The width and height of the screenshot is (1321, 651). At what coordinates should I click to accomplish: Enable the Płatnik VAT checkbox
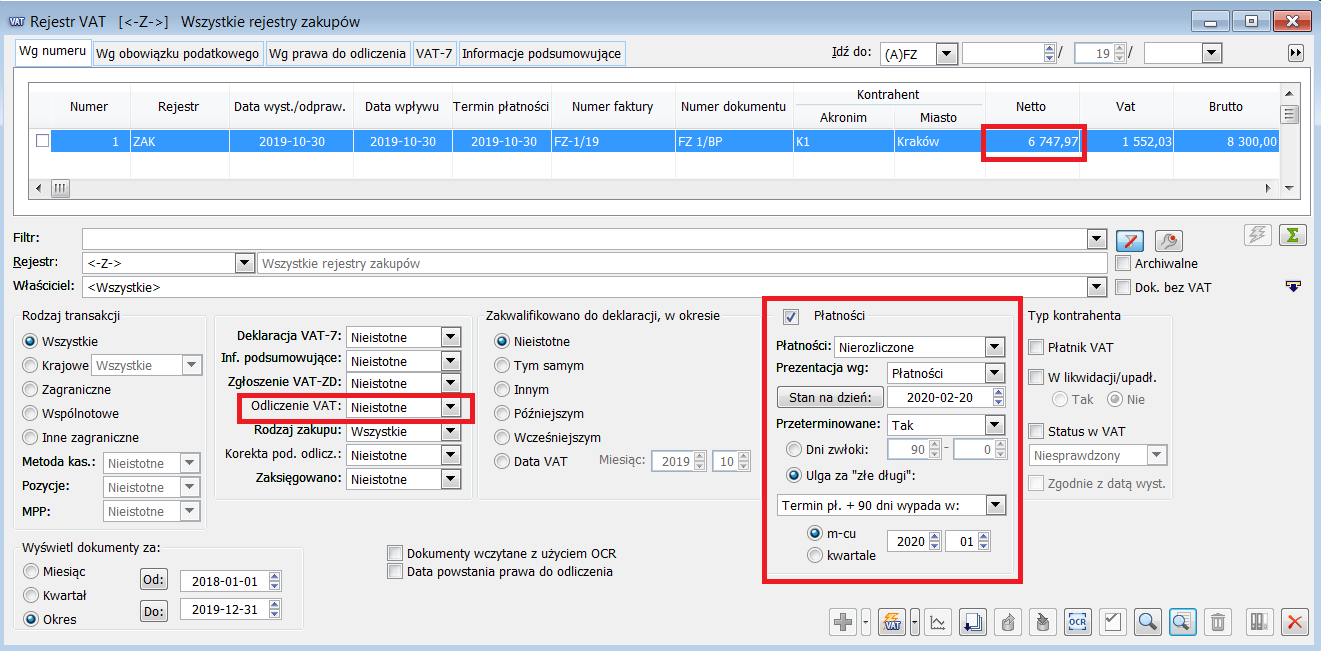[x=1036, y=347]
